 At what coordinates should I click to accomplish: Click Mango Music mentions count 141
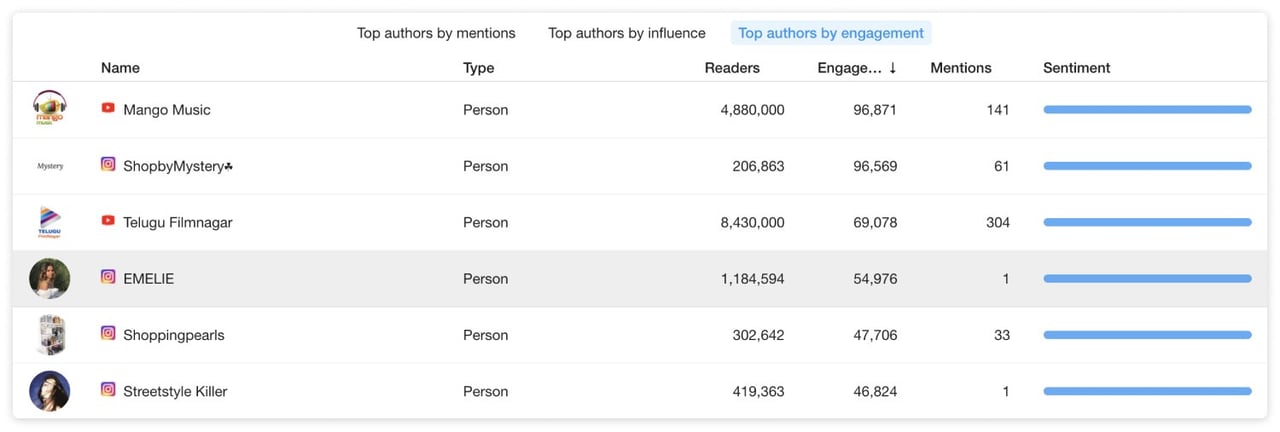tap(998, 110)
